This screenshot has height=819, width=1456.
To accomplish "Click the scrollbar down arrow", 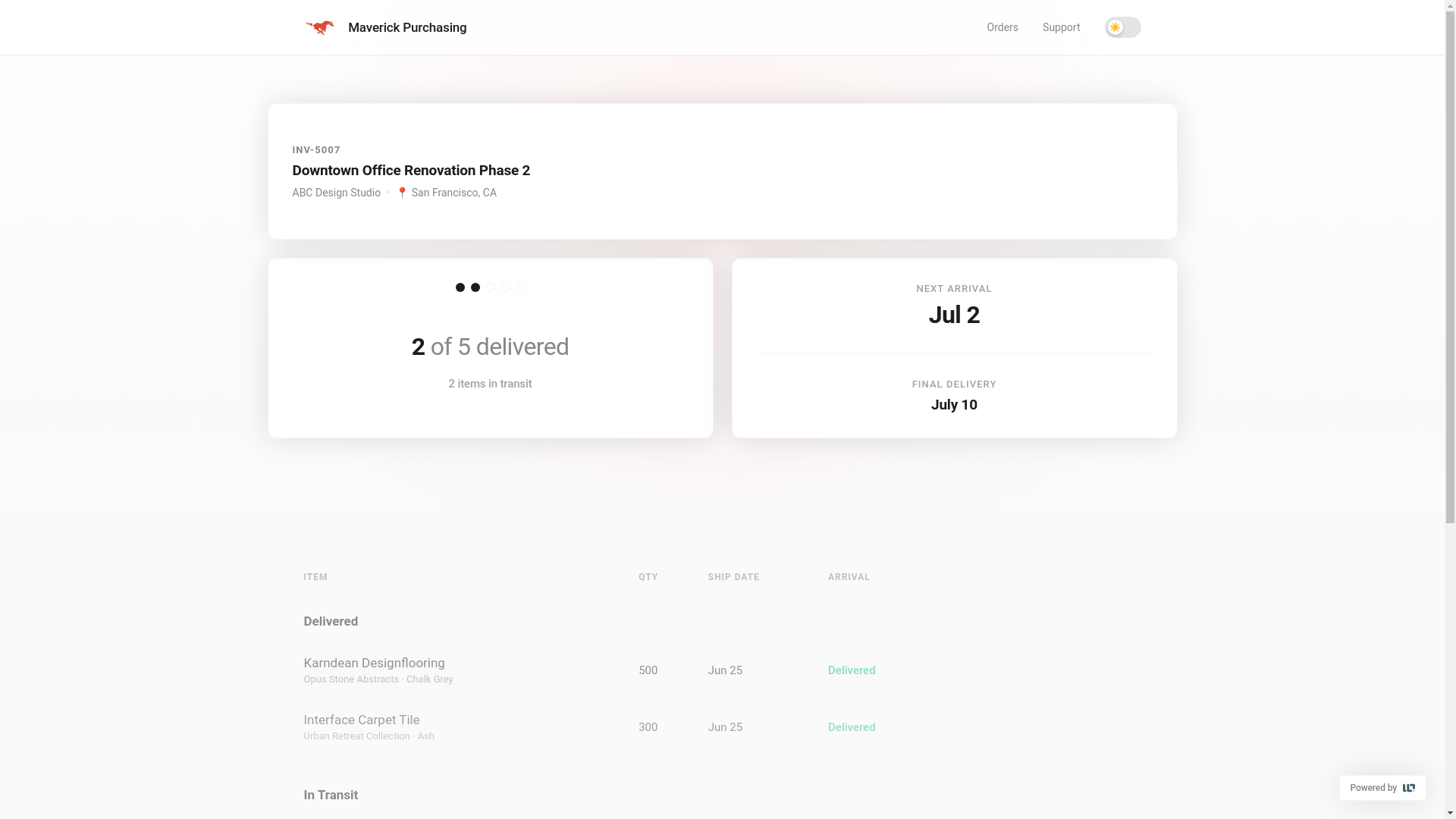I will click(x=1450, y=813).
